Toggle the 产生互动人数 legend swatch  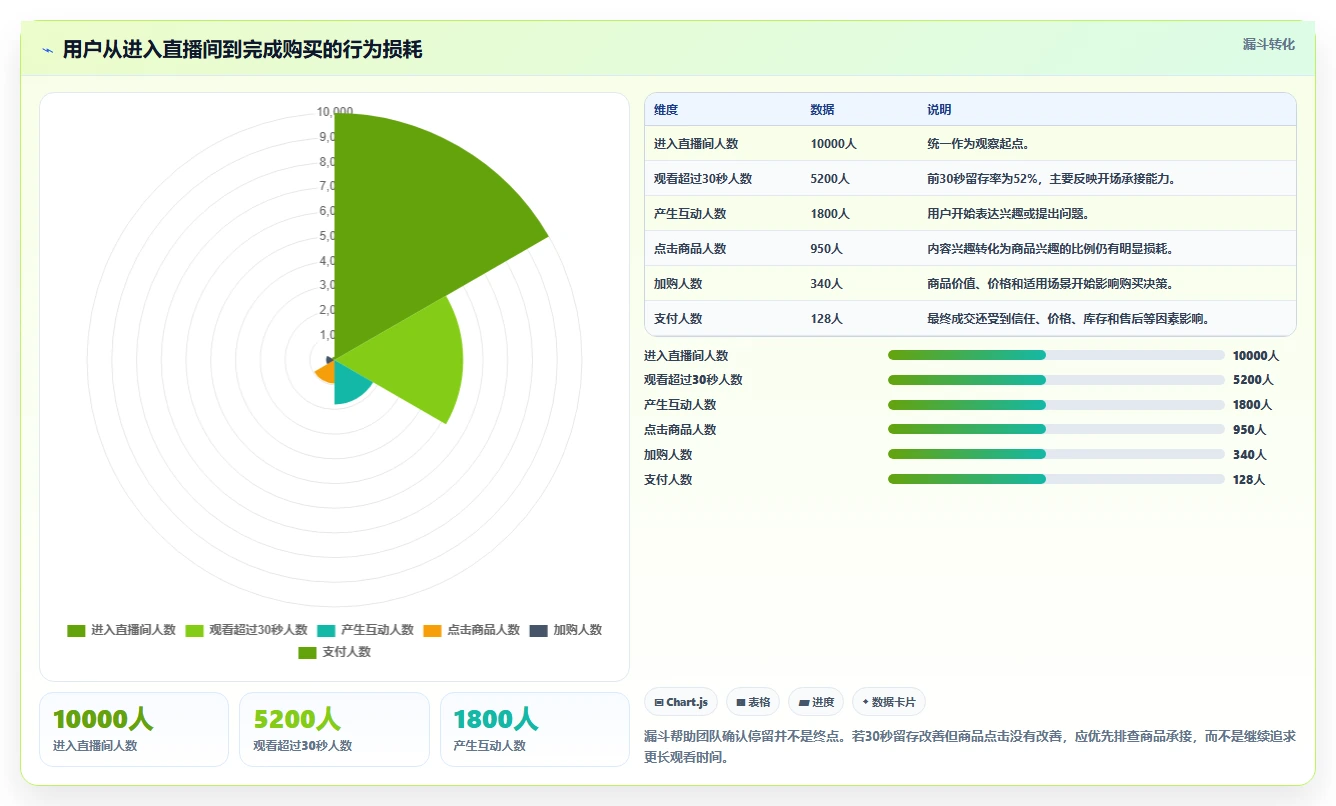pyautogui.click(x=326, y=630)
